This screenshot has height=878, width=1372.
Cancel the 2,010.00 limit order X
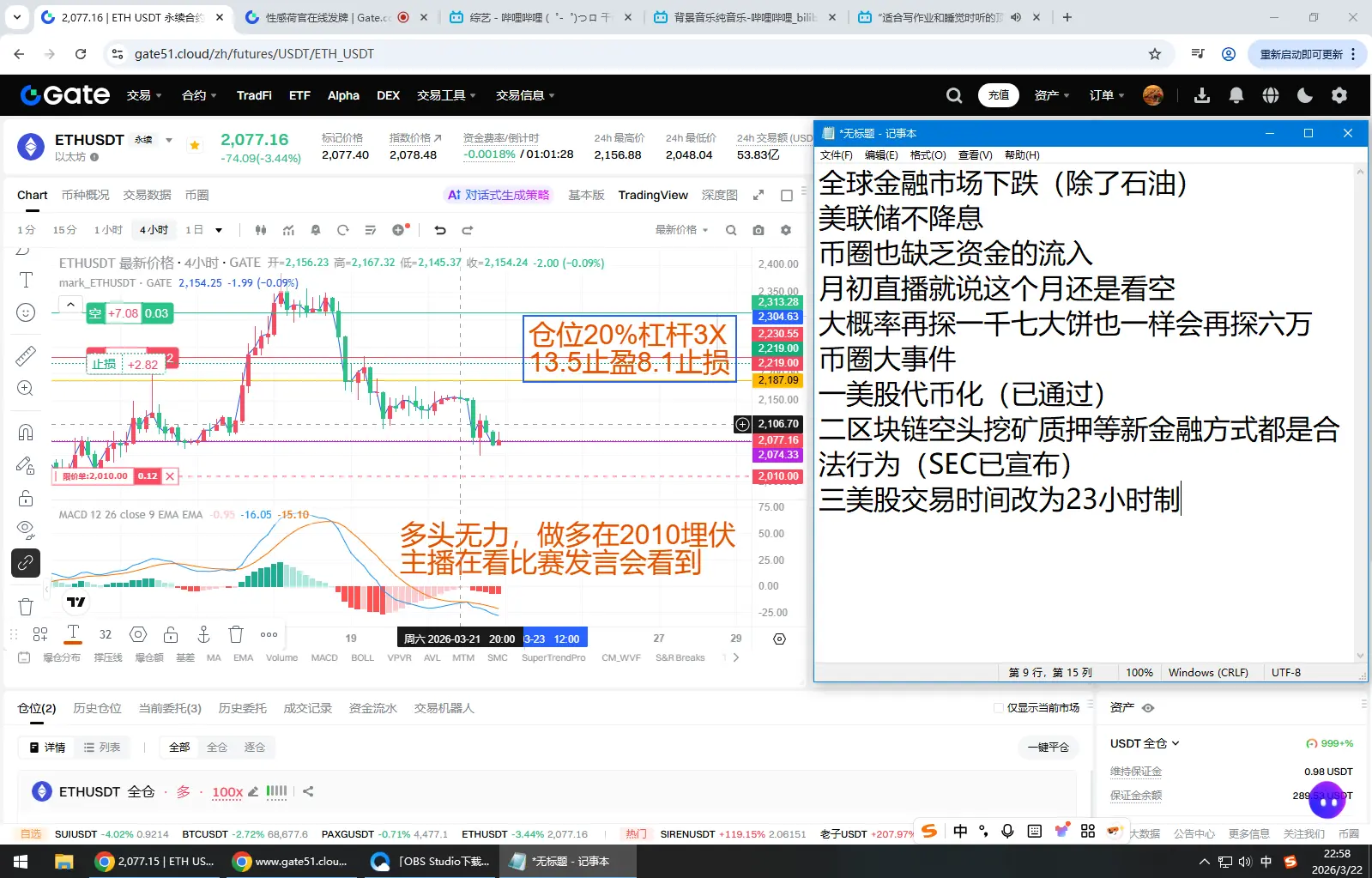coord(170,476)
